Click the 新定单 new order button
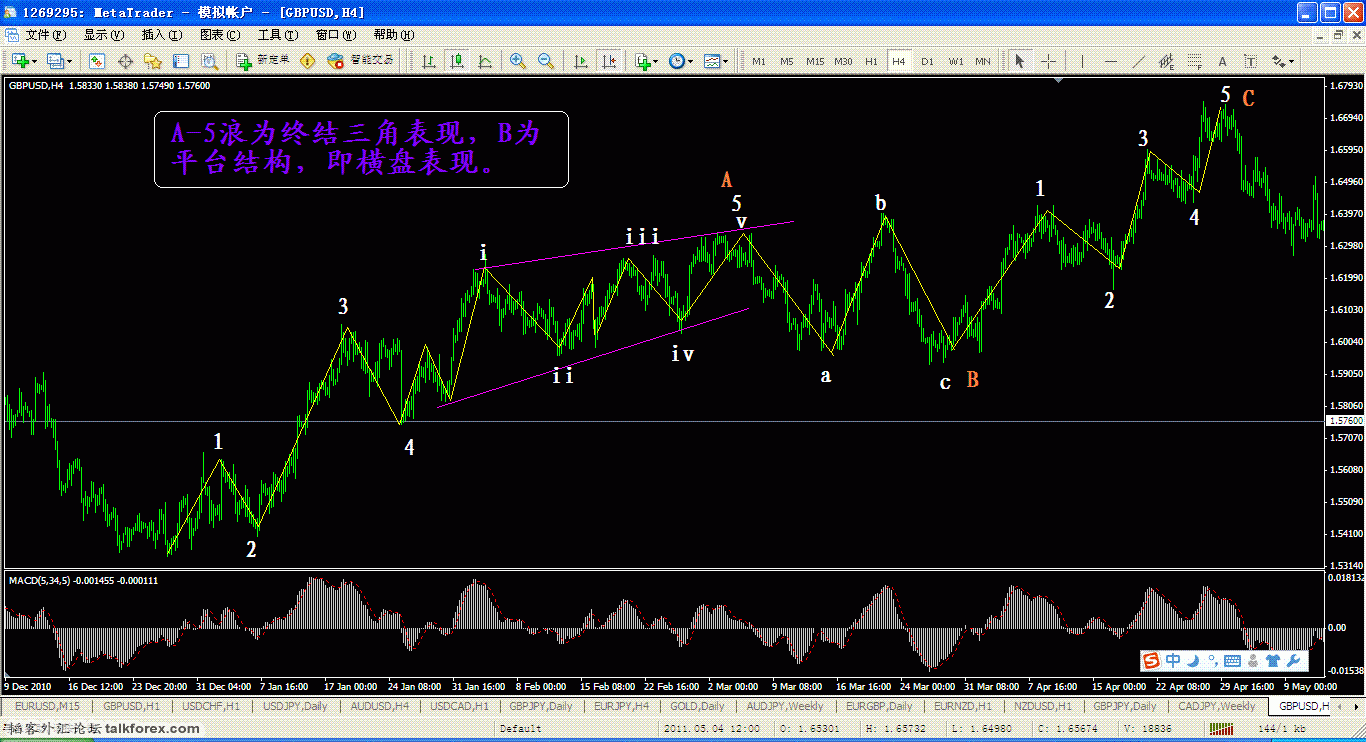 point(263,61)
